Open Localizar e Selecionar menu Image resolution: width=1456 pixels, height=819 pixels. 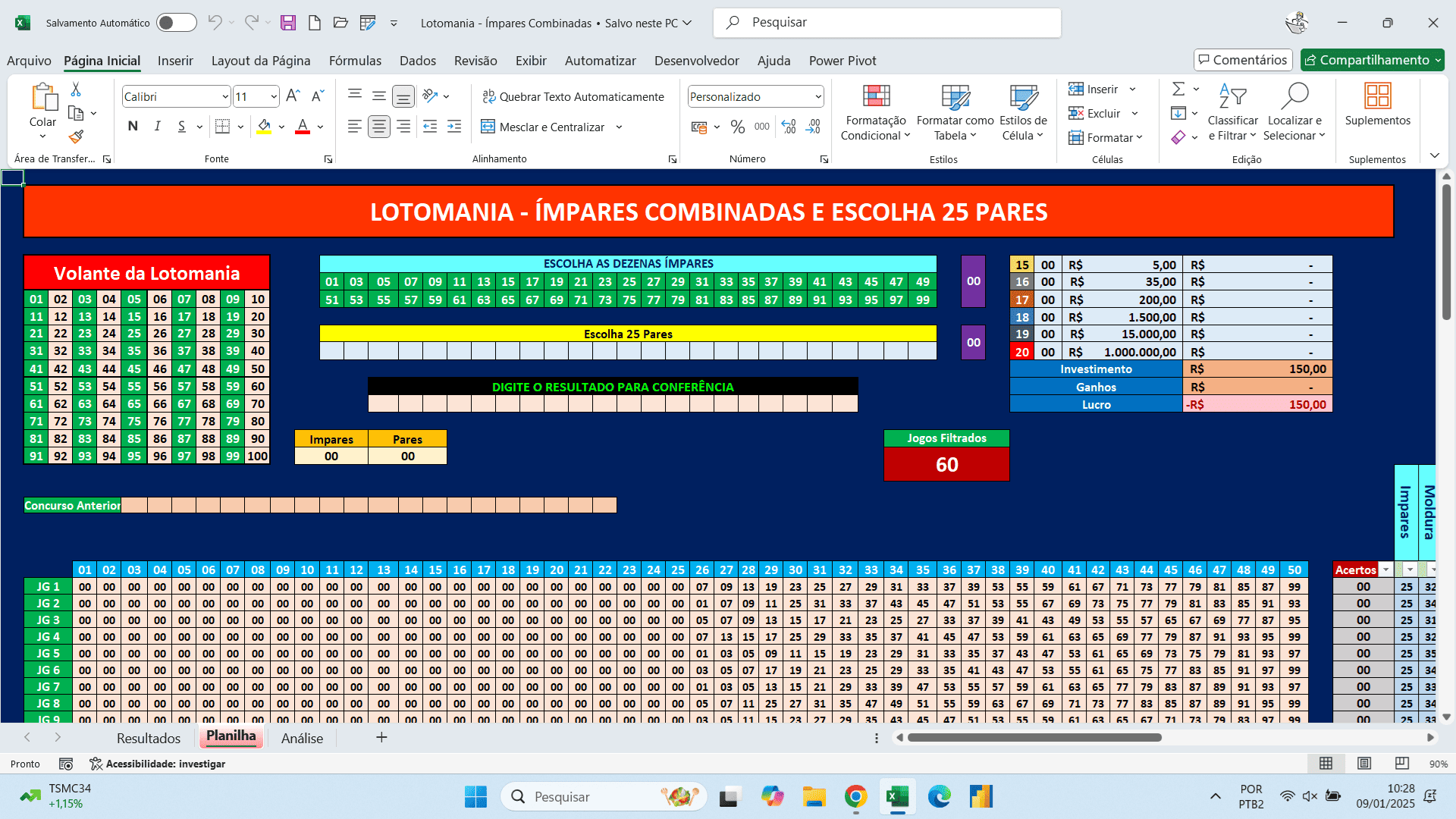pos(1294,112)
